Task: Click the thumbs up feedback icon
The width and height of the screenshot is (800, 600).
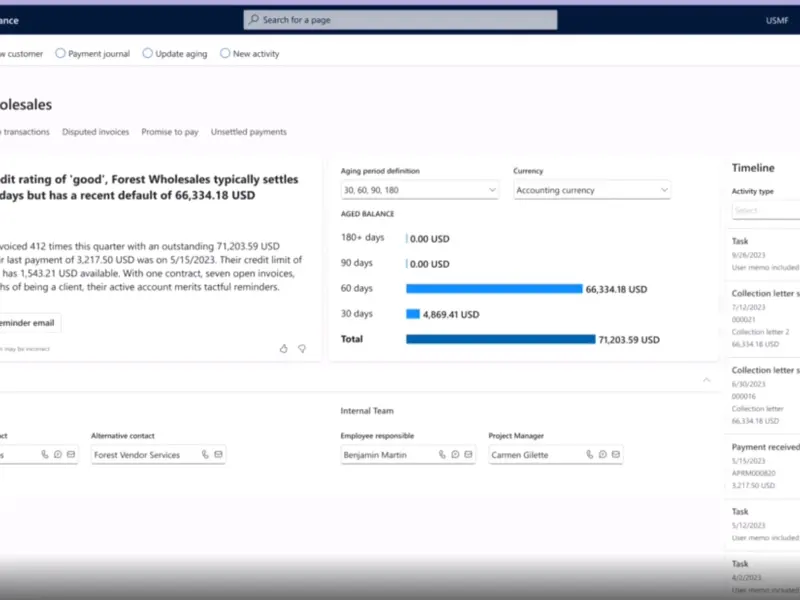Action: (283, 349)
